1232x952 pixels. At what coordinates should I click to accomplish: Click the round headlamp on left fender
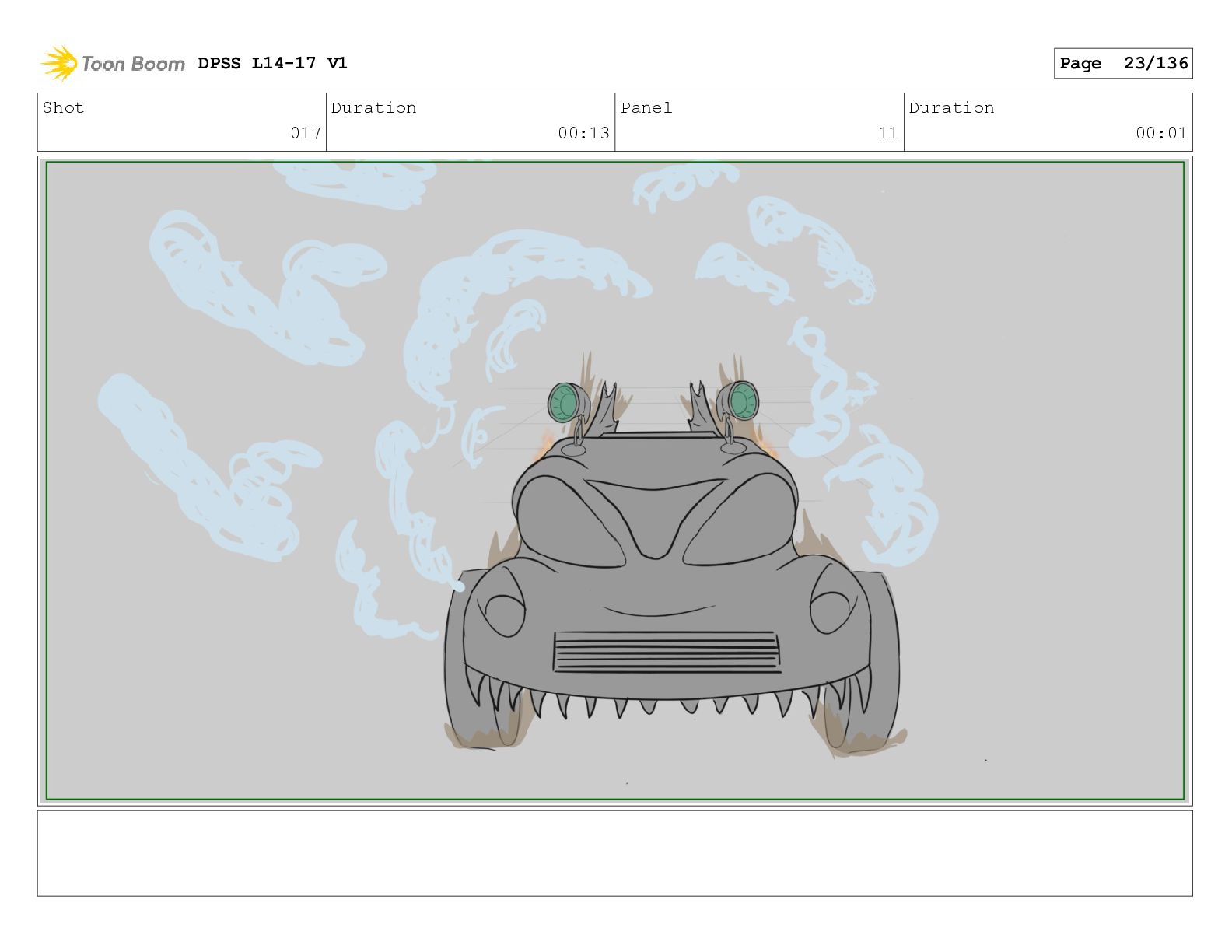tap(504, 611)
